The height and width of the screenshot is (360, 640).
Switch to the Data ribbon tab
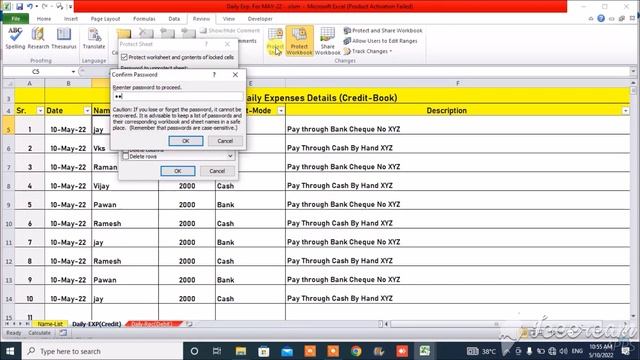click(x=174, y=19)
